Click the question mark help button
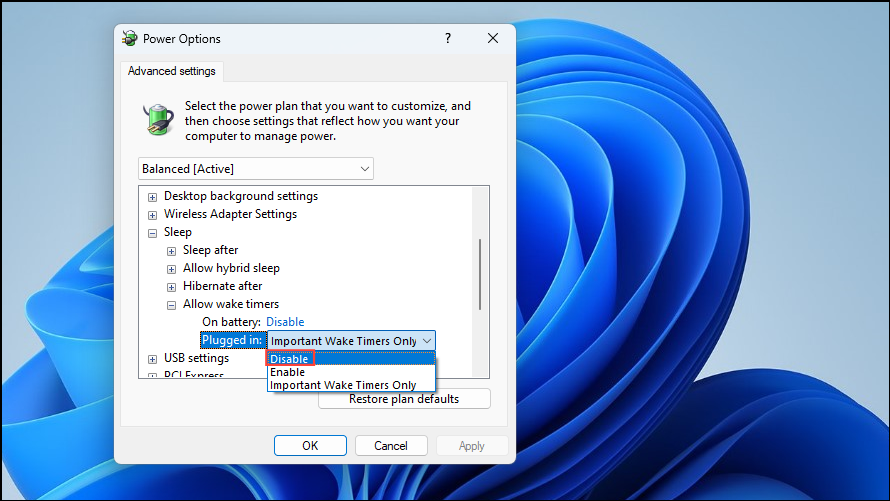The height and width of the screenshot is (501, 890). coord(448,39)
